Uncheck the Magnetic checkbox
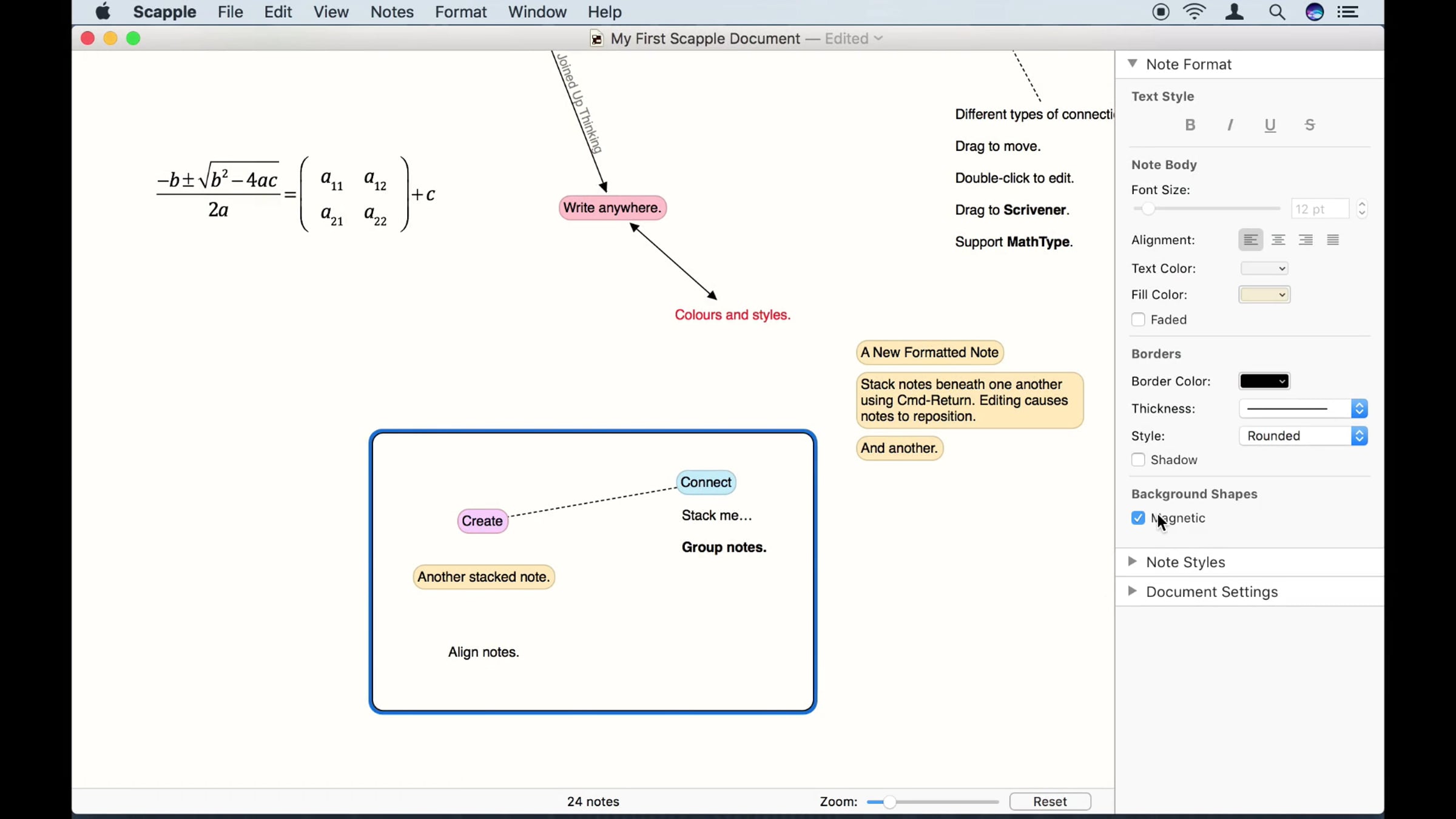 point(1138,518)
